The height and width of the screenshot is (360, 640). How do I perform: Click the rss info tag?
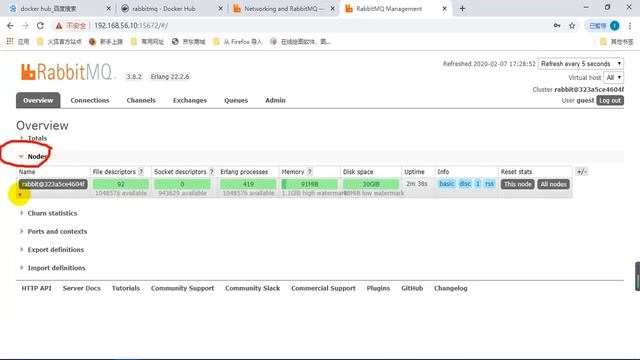tap(489, 184)
